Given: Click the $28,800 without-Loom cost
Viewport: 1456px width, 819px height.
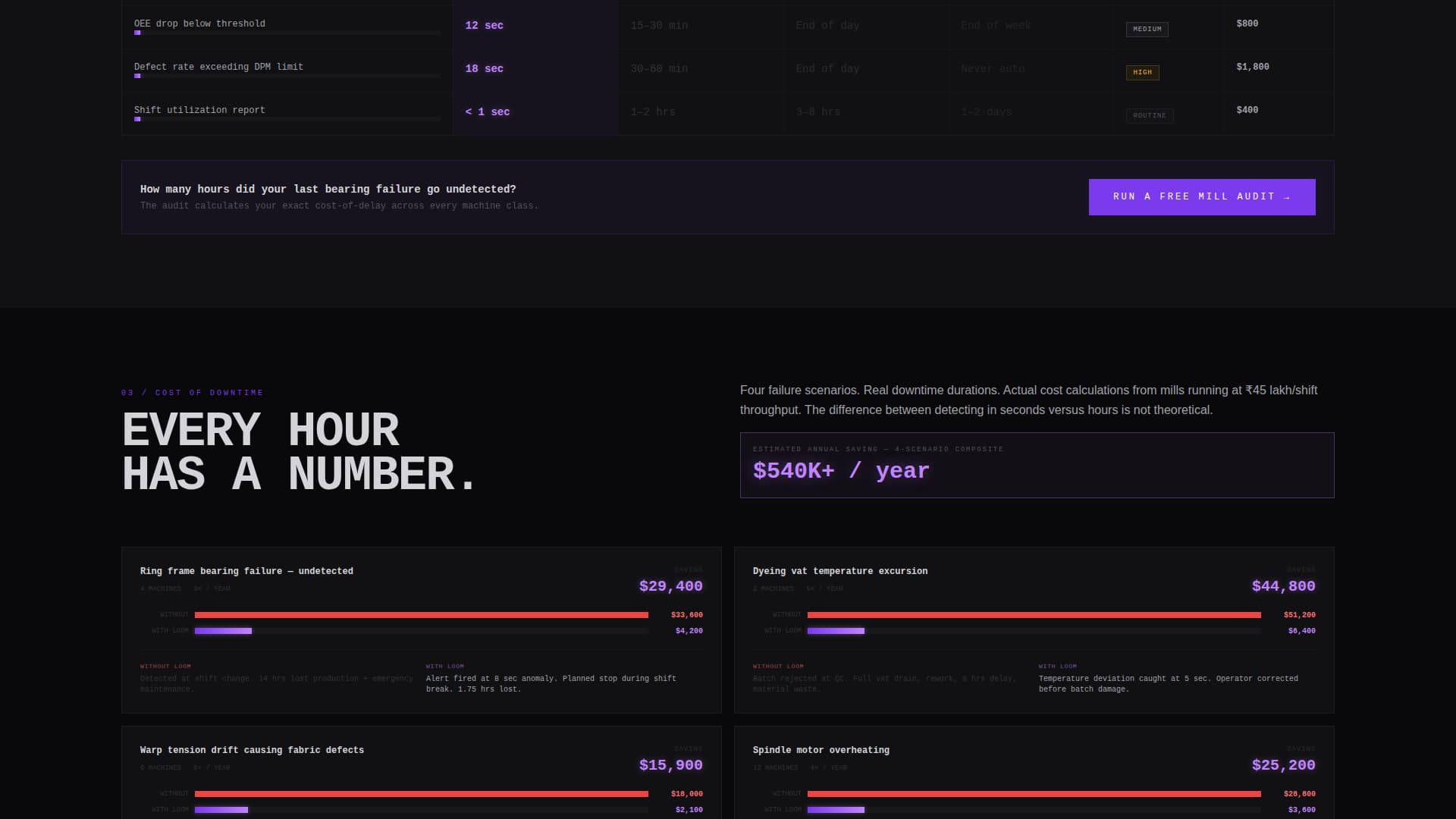Looking at the screenshot, I should (1299, 794).
